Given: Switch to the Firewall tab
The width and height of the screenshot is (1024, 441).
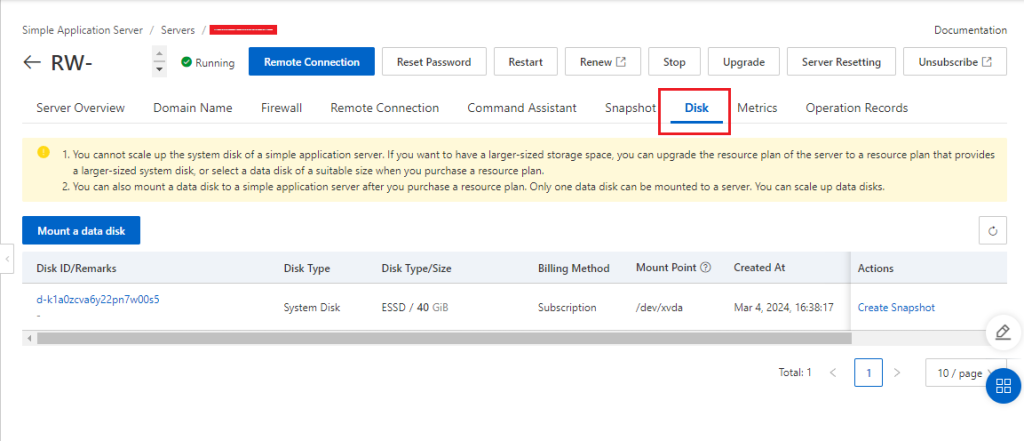Looking at the screenshot, I should pyautogui.click(x=281, y=108).
